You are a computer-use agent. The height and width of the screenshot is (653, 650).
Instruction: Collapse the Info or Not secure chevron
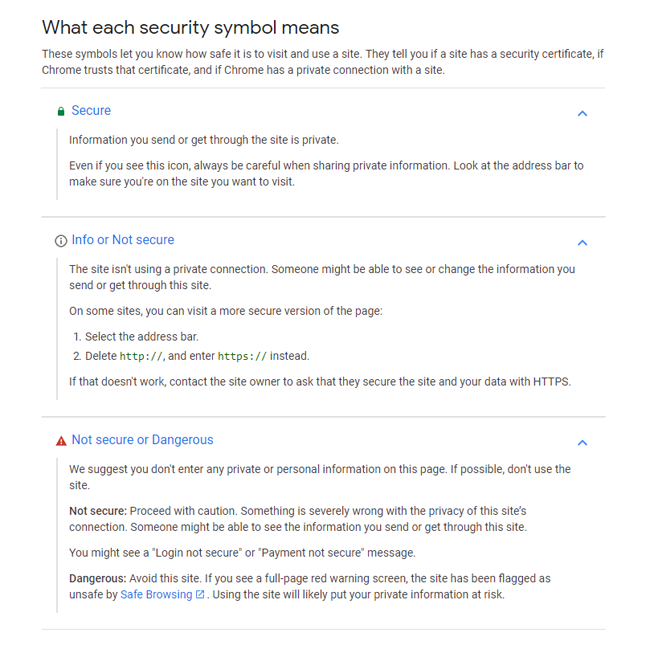(583, 242)
